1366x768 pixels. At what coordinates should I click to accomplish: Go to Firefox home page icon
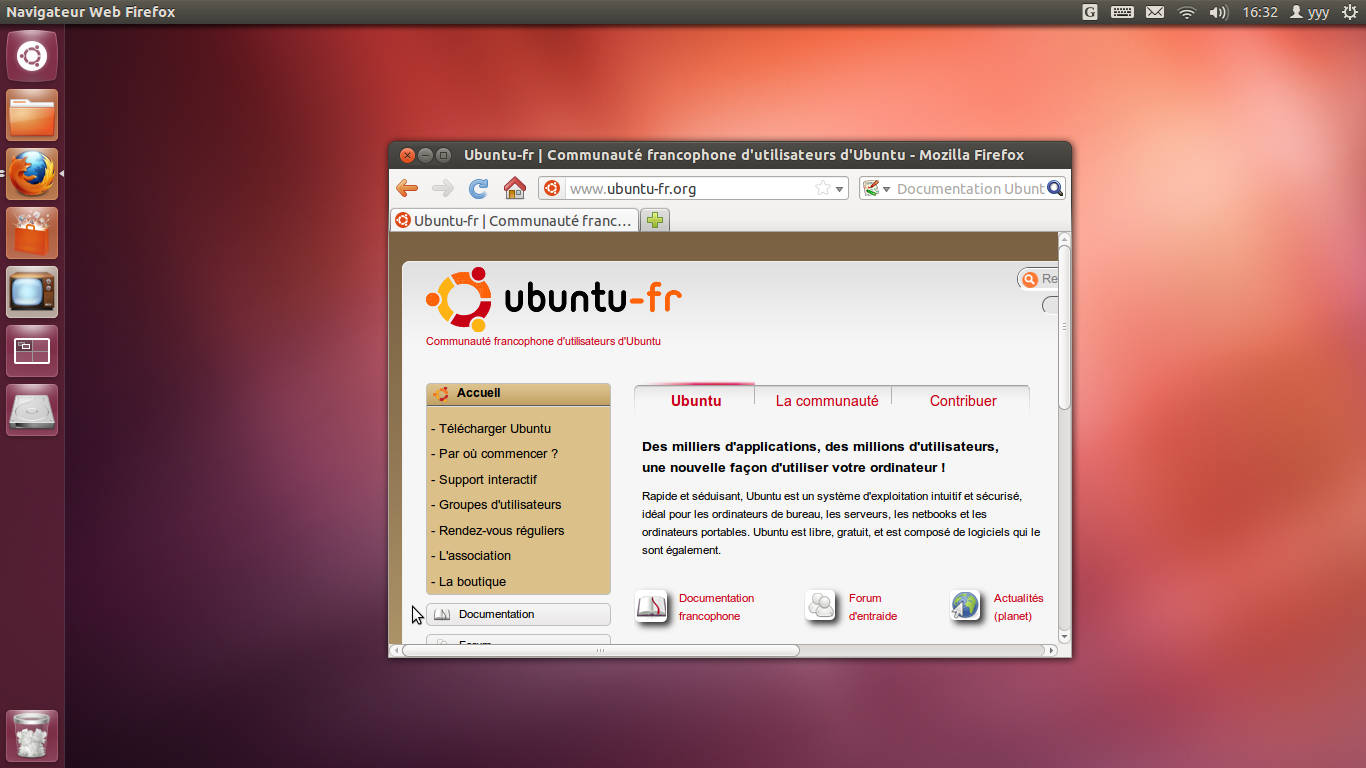[x=515, y=188]
